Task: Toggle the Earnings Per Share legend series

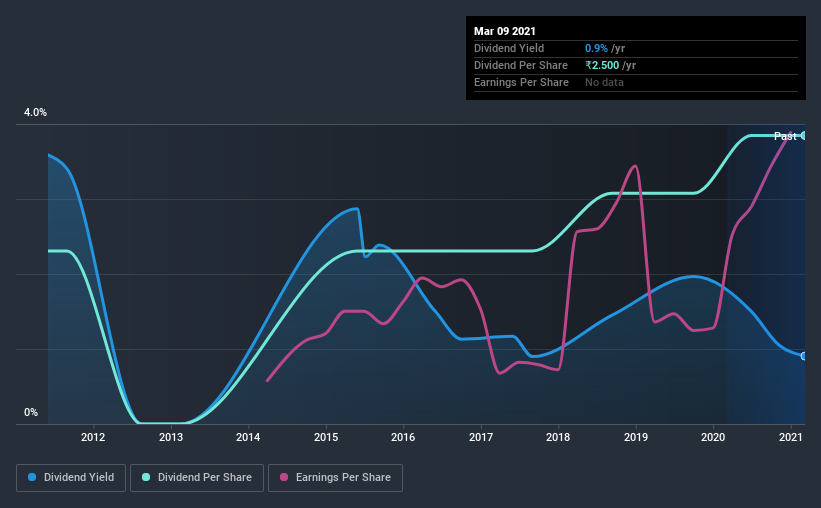Action: click(335, 478)
